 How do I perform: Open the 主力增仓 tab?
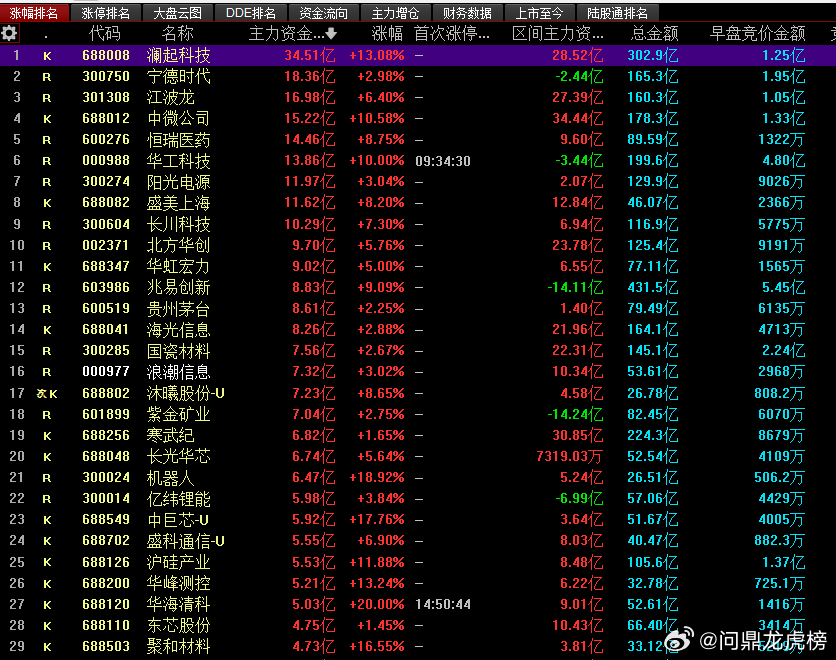[395, 13]
